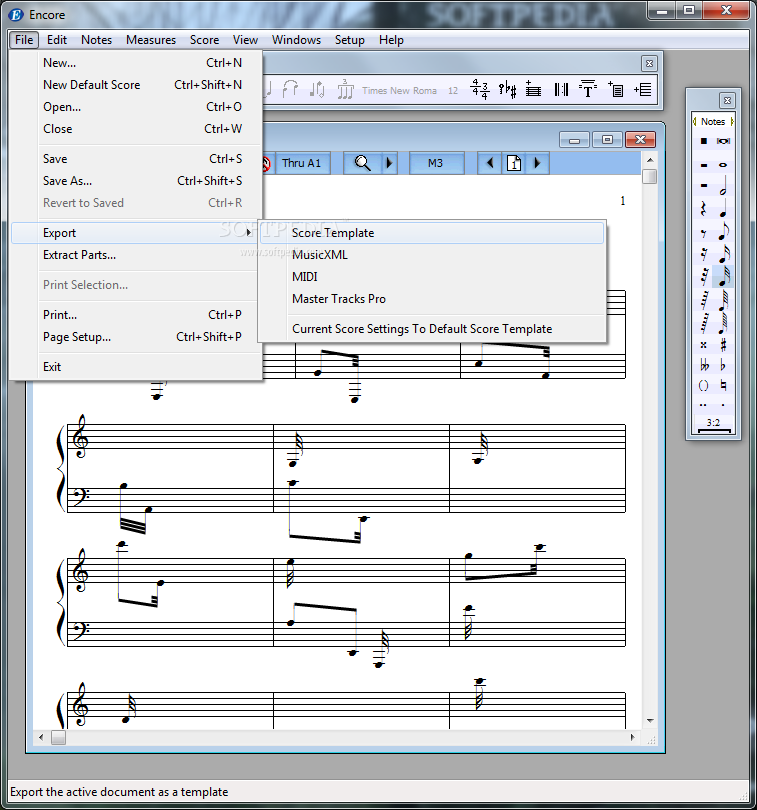Viewport: 757px width, 810px height.
Task: Select the whole note in Notes palette
Action: click(x=723, y=165)
